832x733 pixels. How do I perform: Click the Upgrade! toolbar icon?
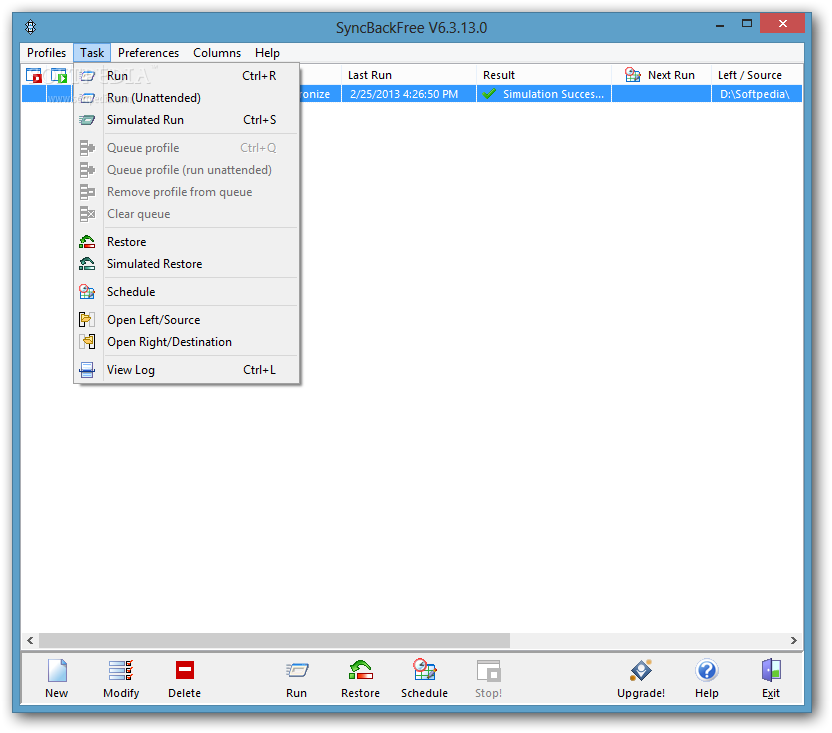[641, 670]
